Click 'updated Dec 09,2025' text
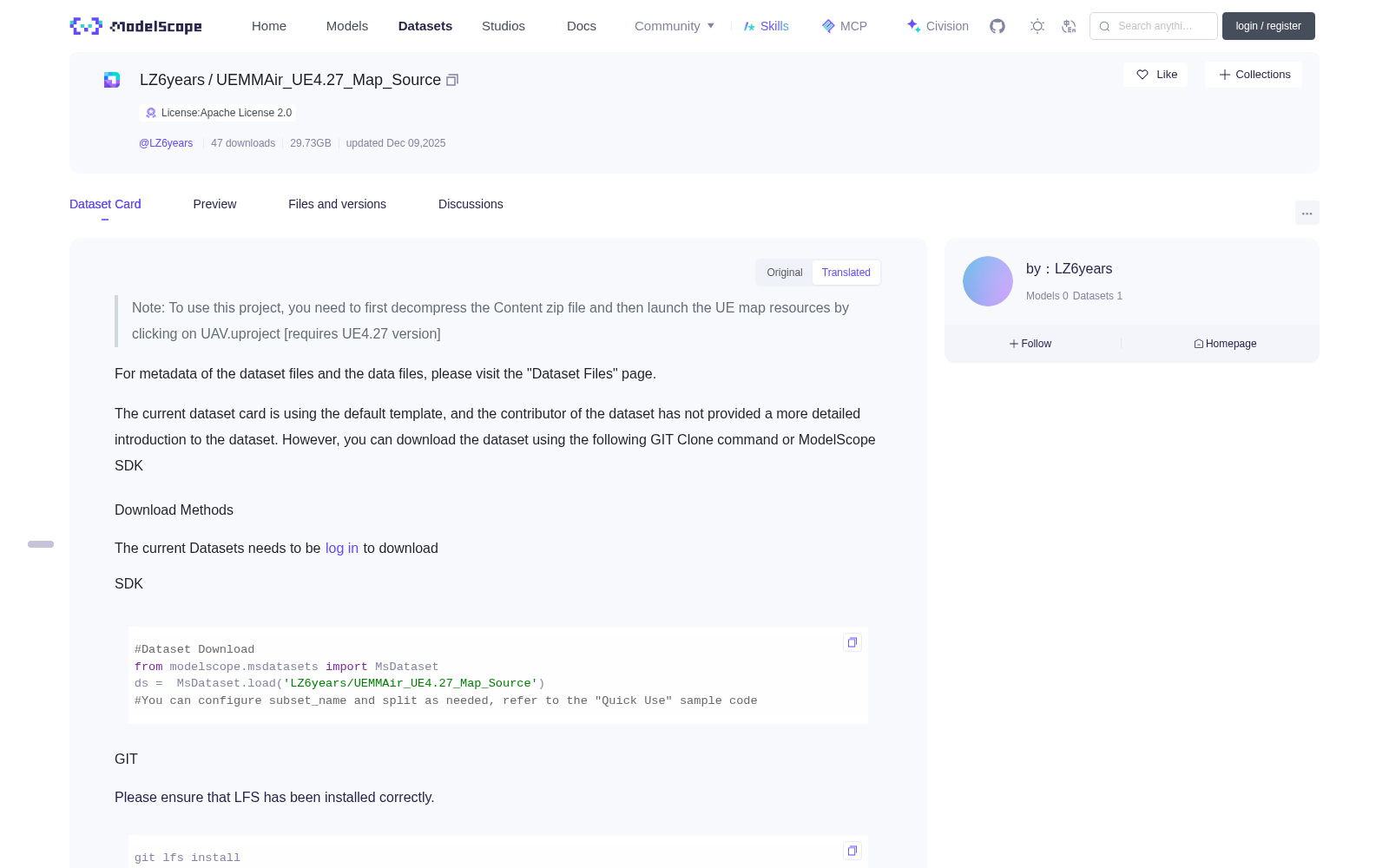 [396, 143]
